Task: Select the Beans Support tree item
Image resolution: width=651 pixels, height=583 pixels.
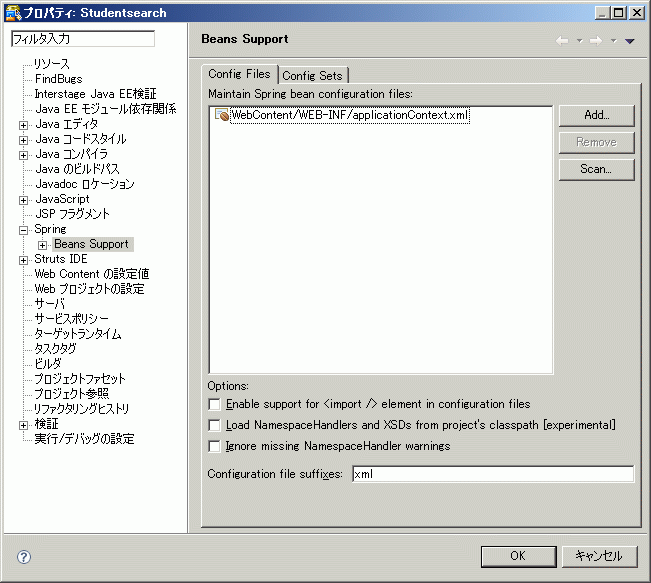Action: tap(91, 244)
